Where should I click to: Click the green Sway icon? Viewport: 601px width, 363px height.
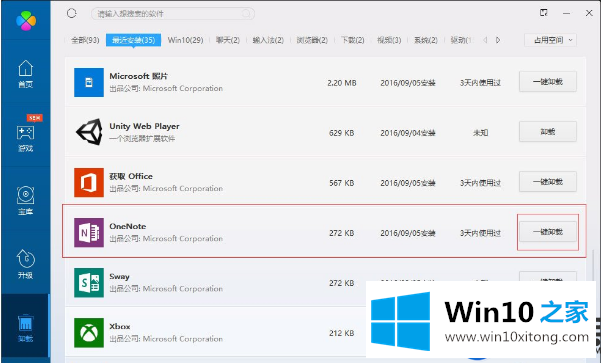[89, 283]
